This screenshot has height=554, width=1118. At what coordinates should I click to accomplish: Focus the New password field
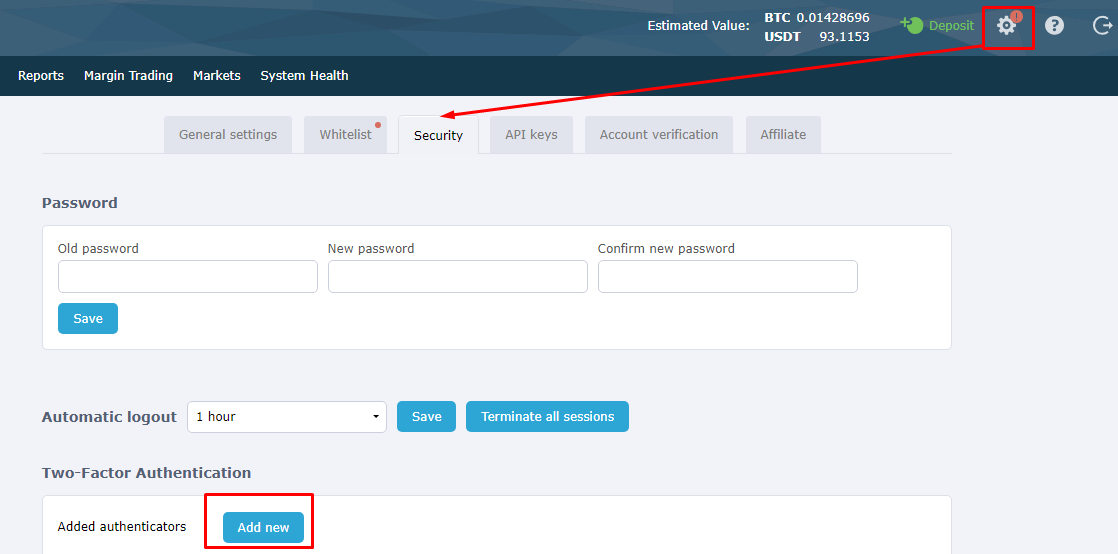tap(458, 277)
